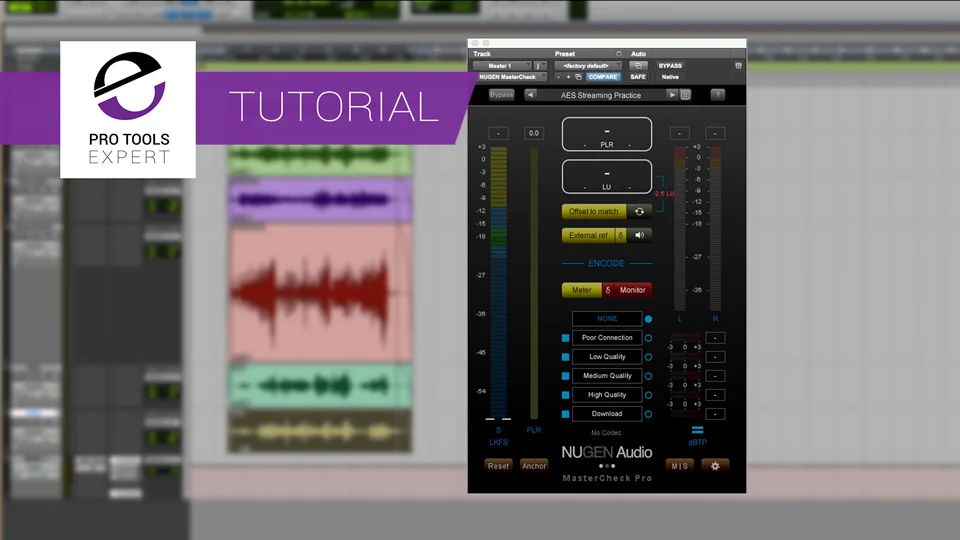
Task: Click the NONE codec slot
Action: point(607,319)
